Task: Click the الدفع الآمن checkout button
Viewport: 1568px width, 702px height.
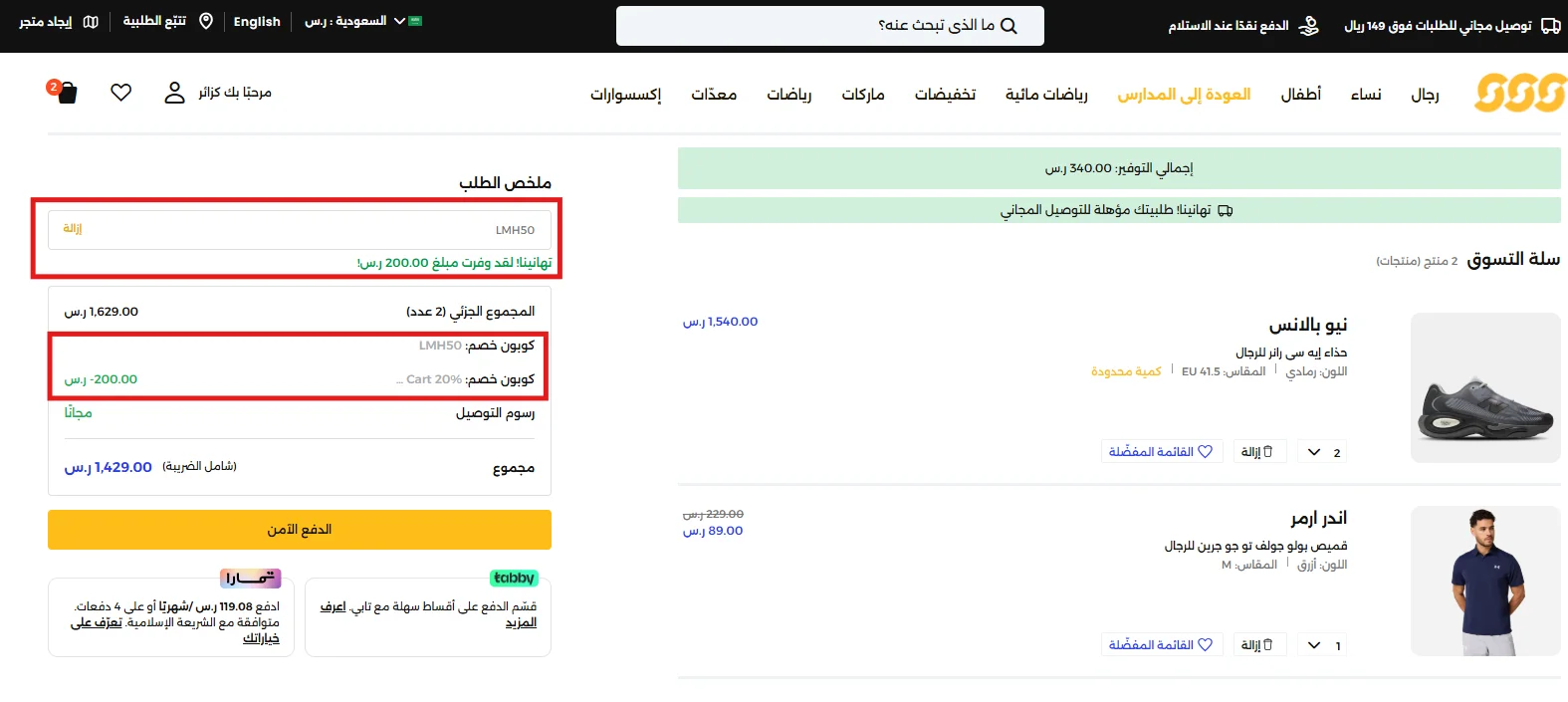Action: click(300, 530)
